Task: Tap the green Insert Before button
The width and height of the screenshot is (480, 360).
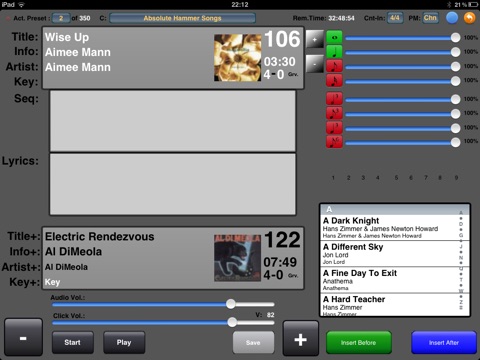Action: pyautogui.click(x=359, y=342)
